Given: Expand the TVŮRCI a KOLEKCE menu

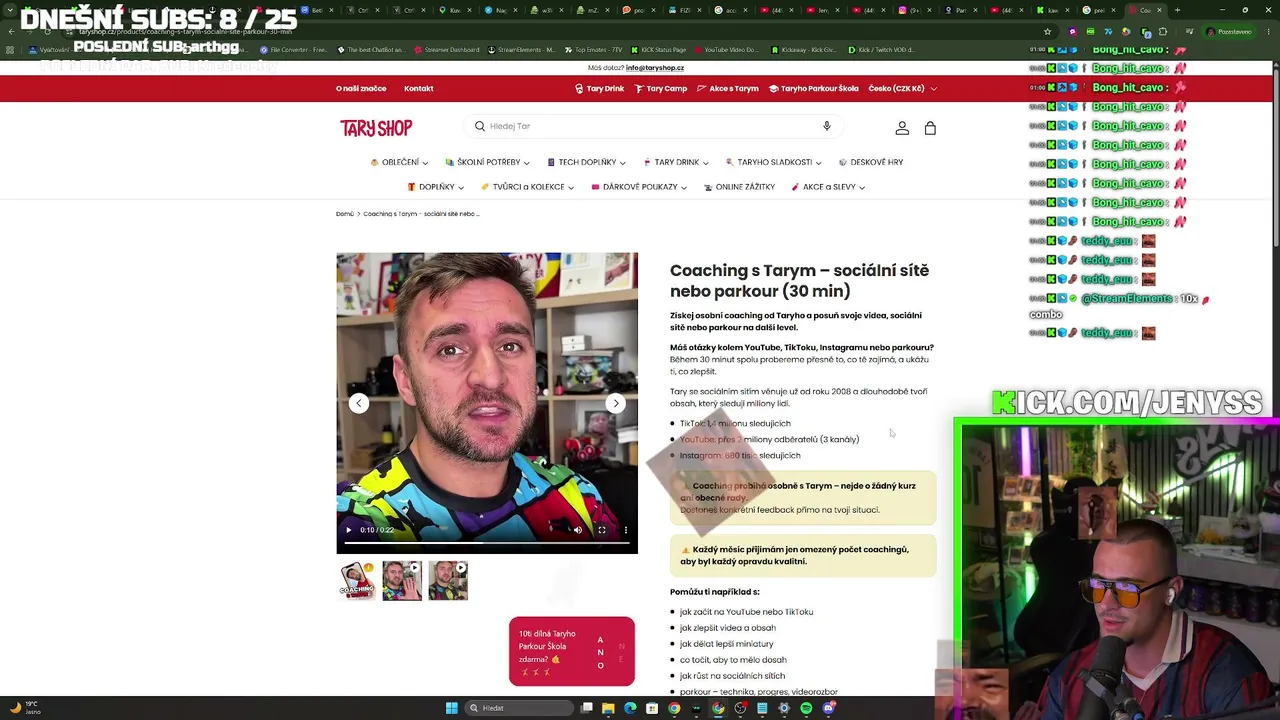Looking at the screenshot, I should 528,187.
